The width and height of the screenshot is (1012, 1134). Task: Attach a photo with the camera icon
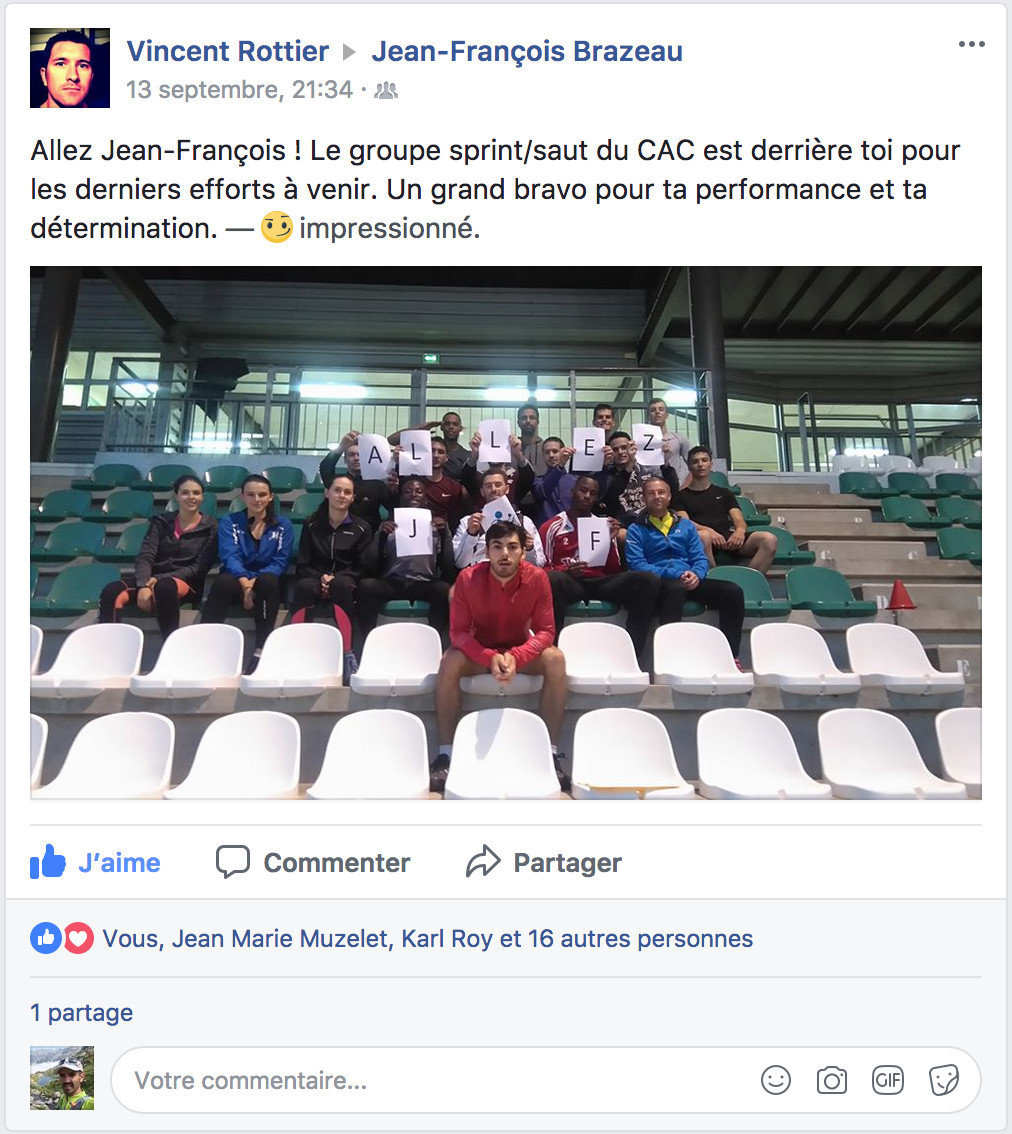[x=832, y=1080]
